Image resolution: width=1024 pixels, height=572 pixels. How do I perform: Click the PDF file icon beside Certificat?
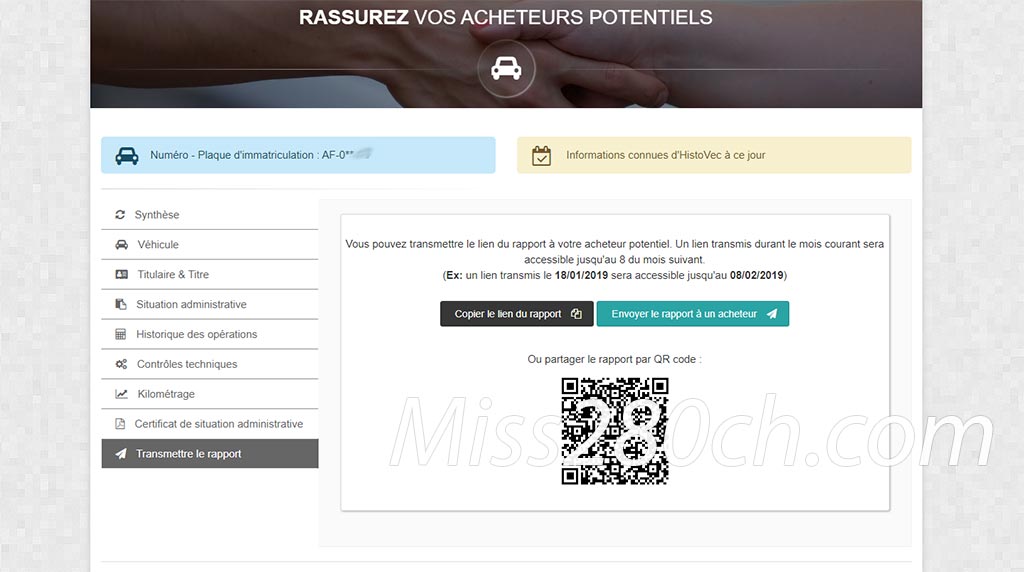click(x=120, y=424)
